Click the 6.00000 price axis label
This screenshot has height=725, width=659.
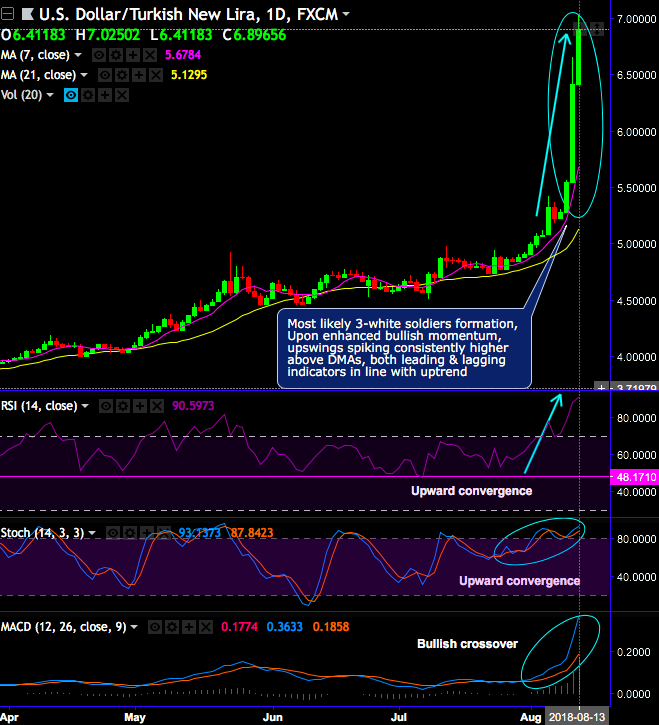(x=636, y=132)
